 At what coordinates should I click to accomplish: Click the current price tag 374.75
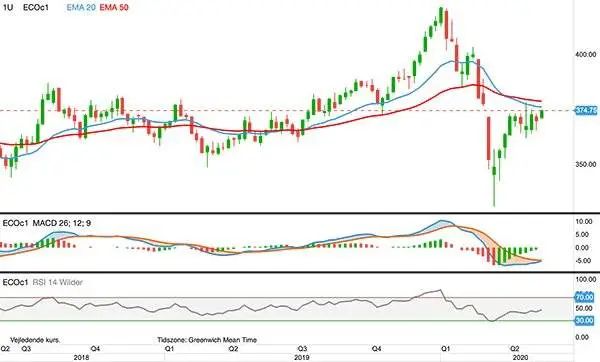tap(586, 111)
